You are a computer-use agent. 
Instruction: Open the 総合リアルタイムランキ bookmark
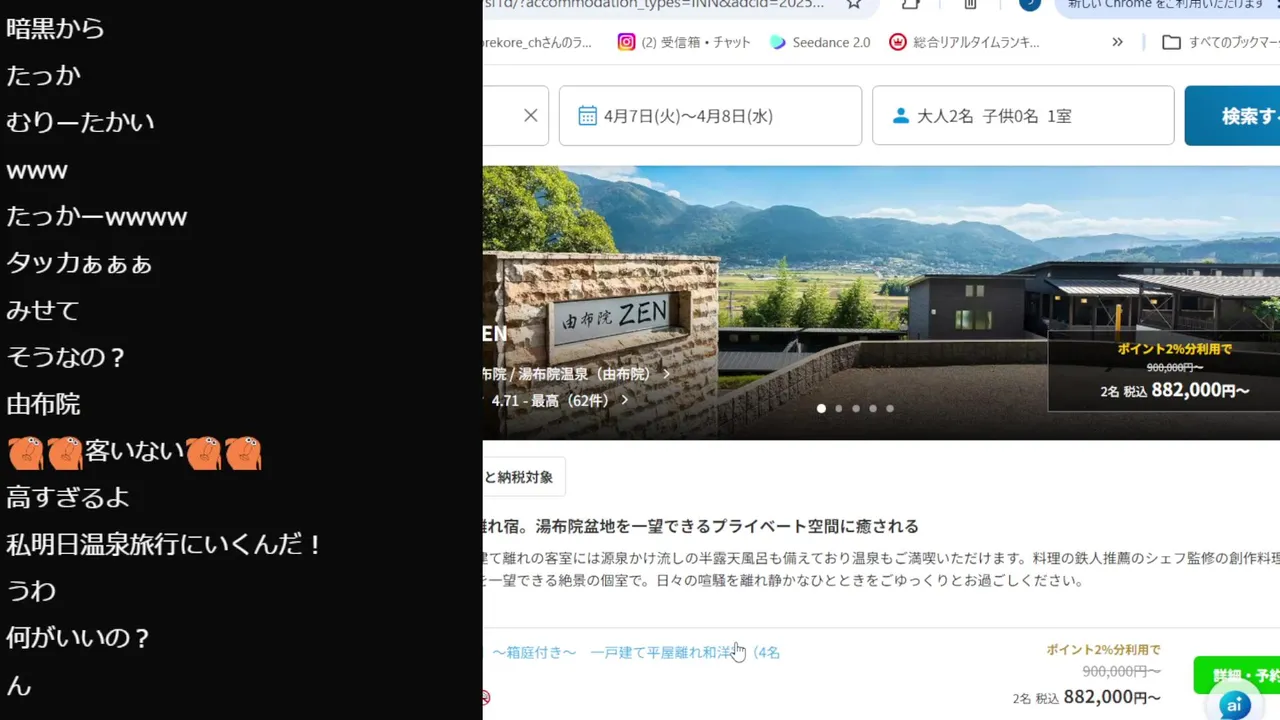[965, 42]
